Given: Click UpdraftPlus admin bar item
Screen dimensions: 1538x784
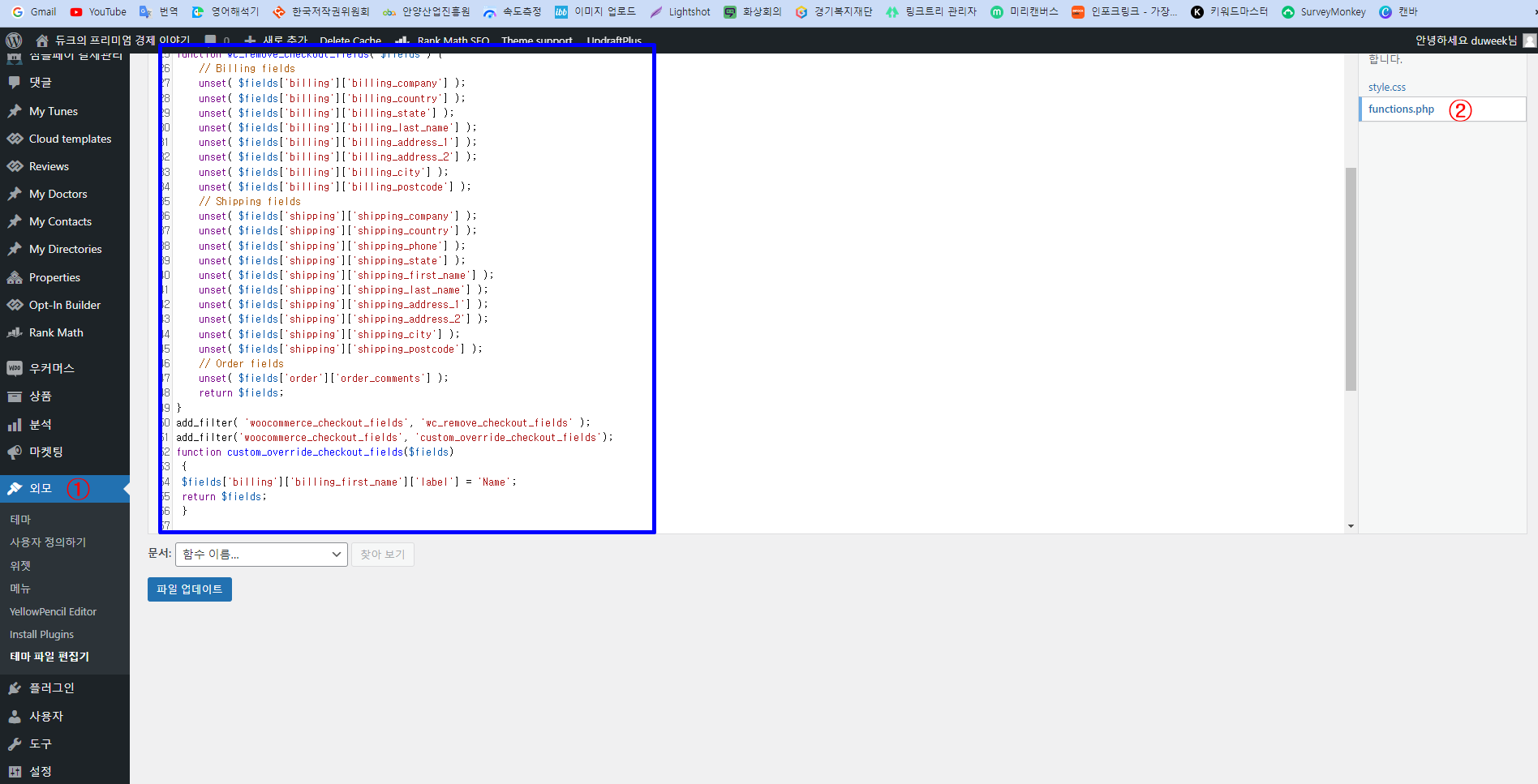Looking at the screenshot, I should click(614, 41).
